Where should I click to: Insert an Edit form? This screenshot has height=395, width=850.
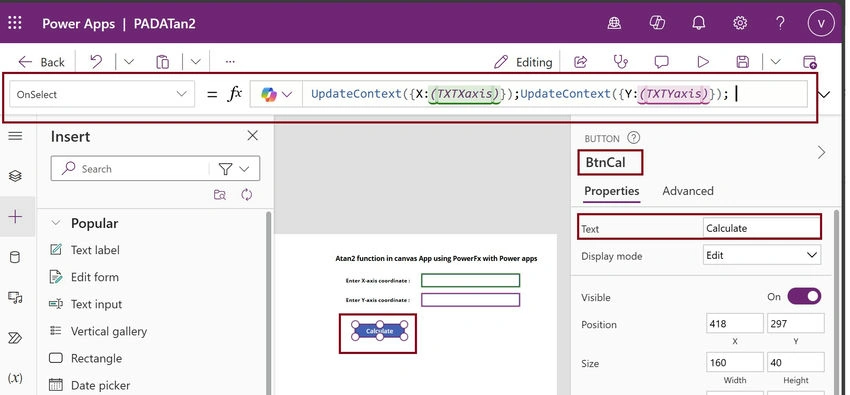click(84, 277)
